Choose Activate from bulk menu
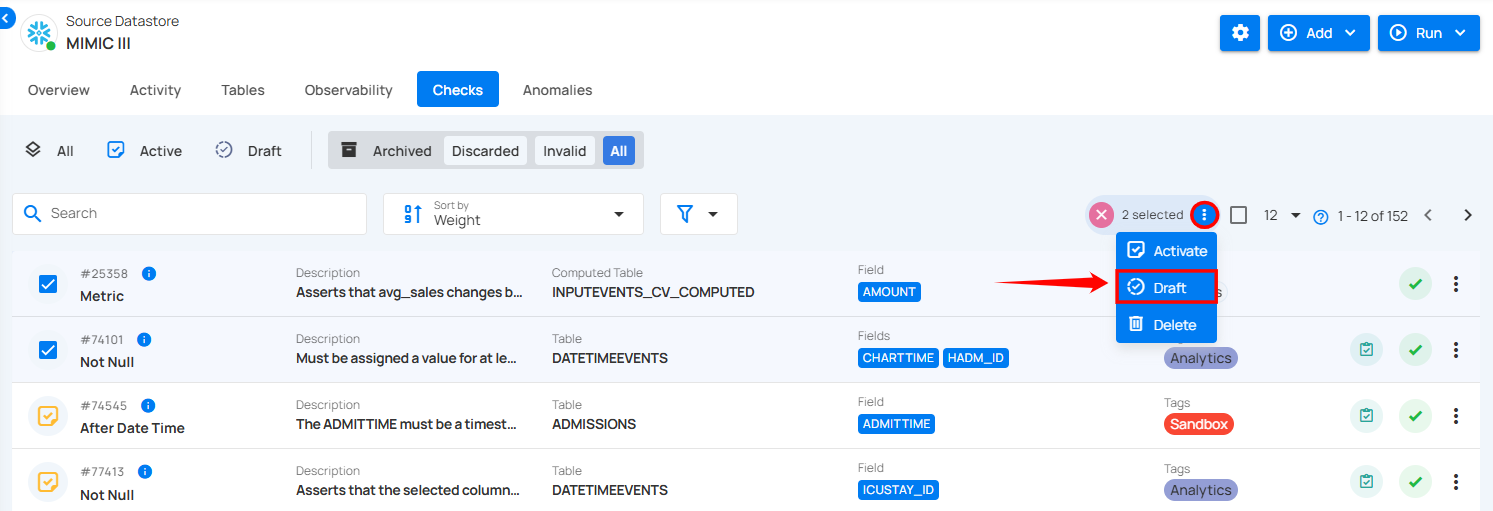The image size is (1493, 511). [x=1167, y=250]
